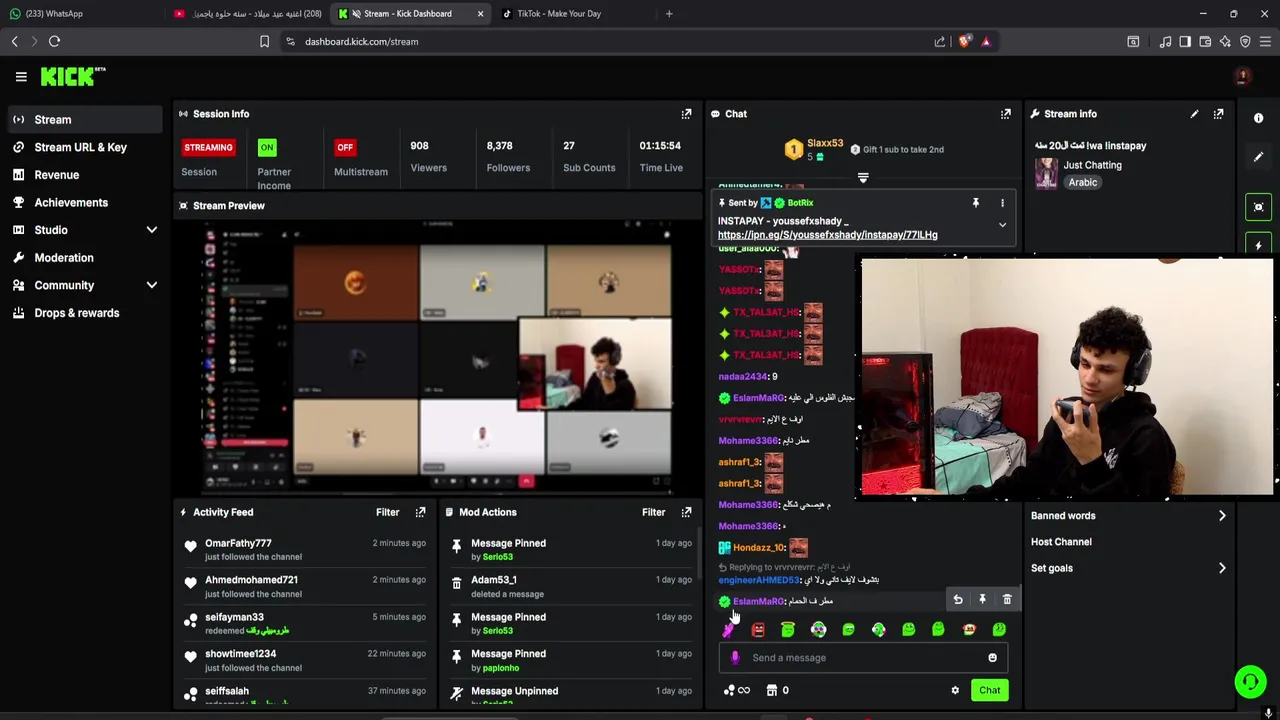Image resolution: width=1280 pixels, height=720 pixels.
Task: Pop out the Mod Actions panel
Action: pos(686,512)
